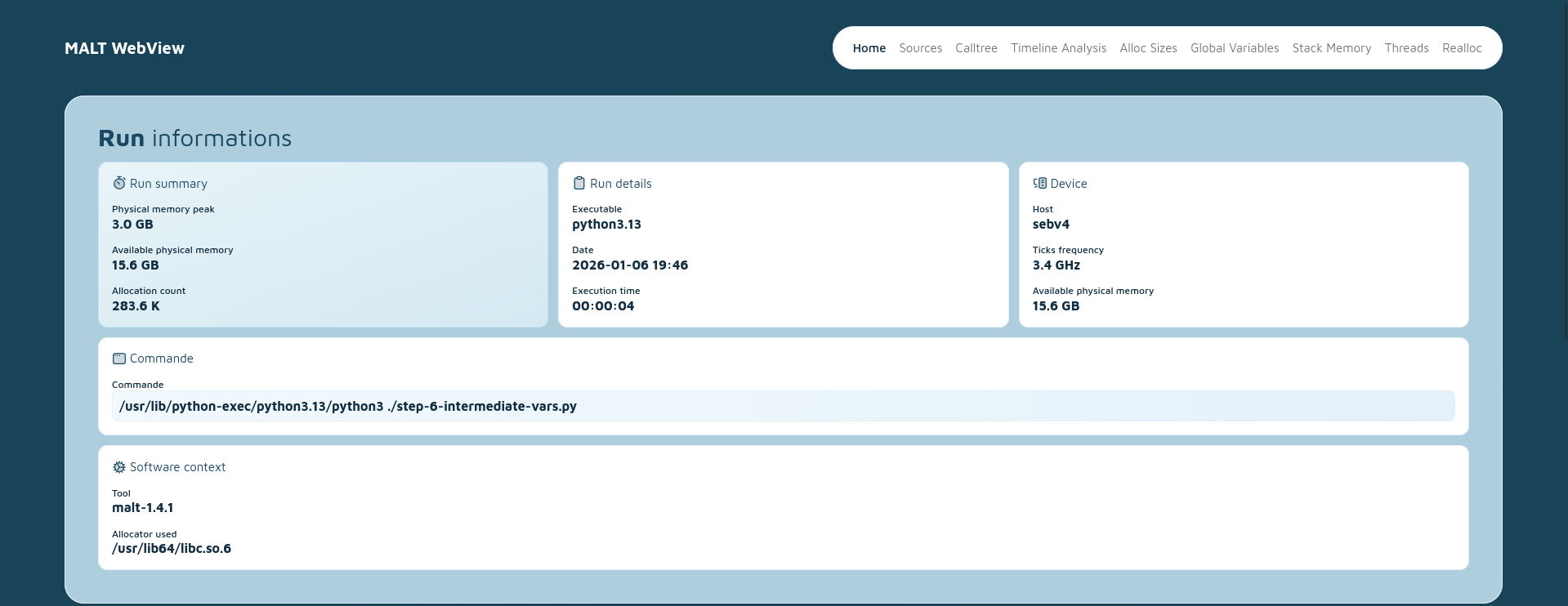The image size is (1568, 606).
Task: Click the MALT WebView title link
Action: tap(124, 48)
